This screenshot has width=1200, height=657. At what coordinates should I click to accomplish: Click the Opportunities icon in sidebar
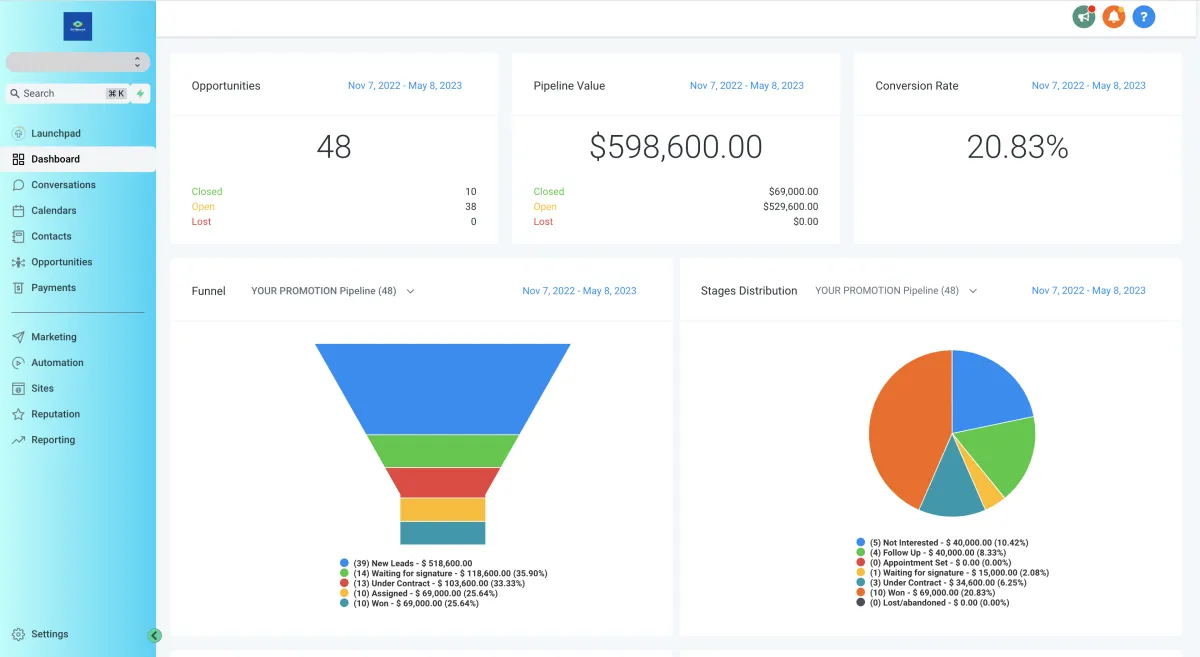tap(18, 262)
